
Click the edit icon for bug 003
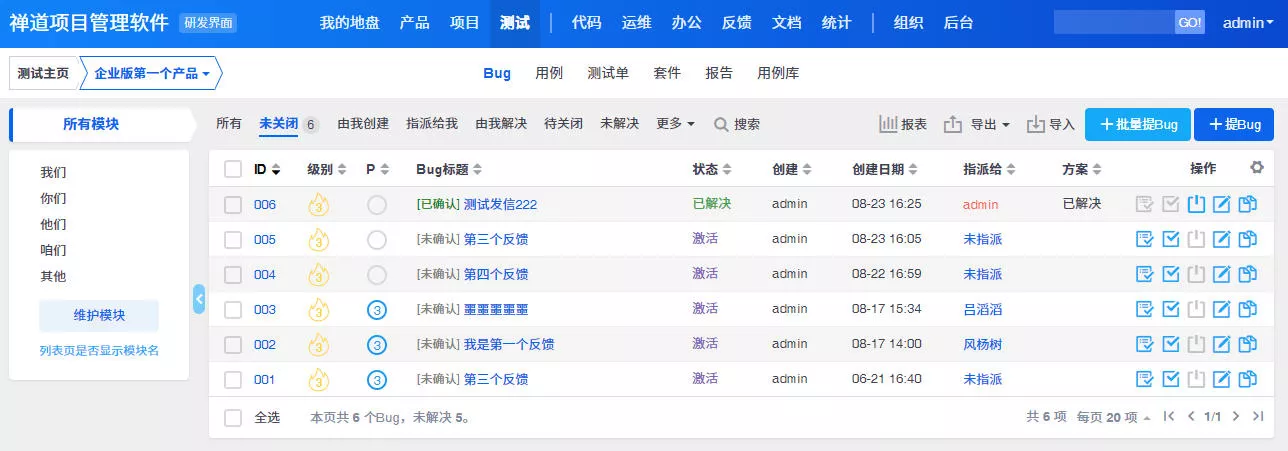click(1222, 309)
